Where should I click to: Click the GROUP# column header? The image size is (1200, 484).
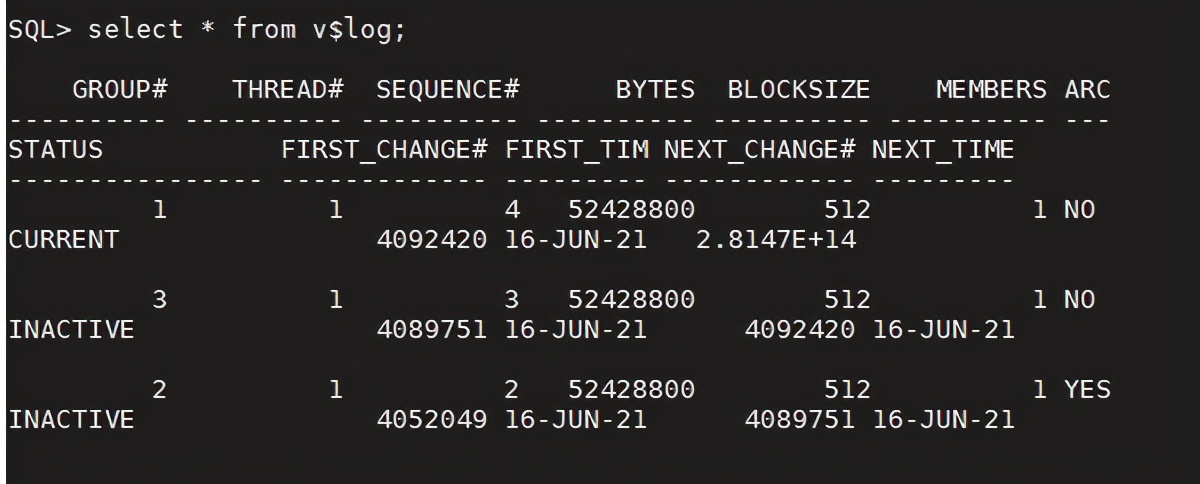click(119, 90)
